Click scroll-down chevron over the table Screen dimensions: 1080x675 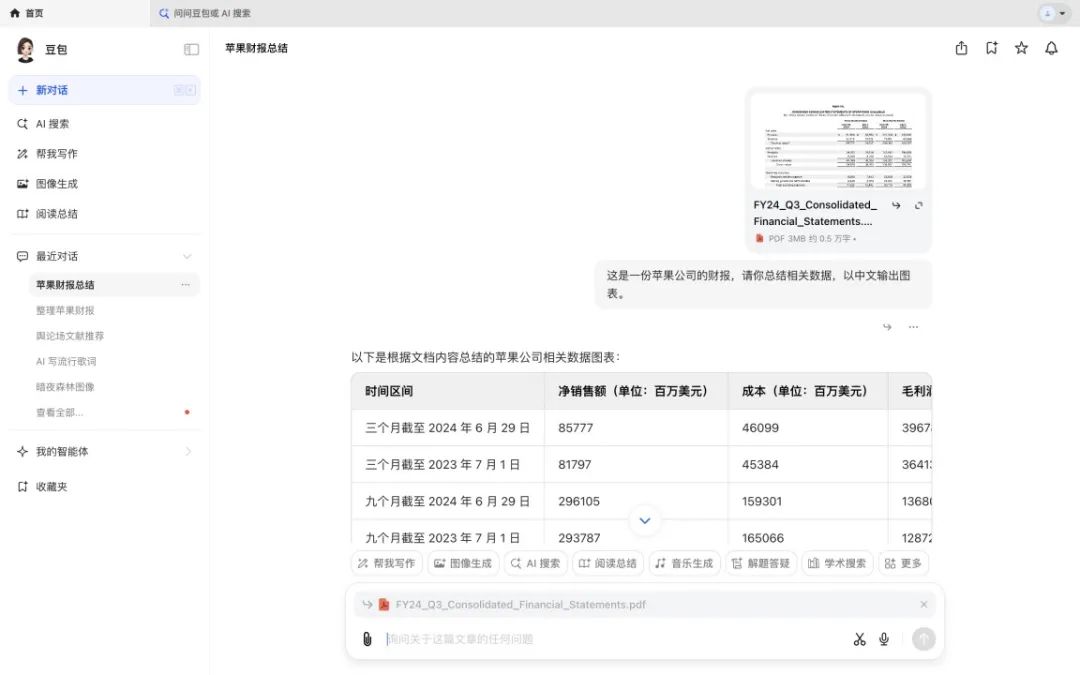click(645, 521)
